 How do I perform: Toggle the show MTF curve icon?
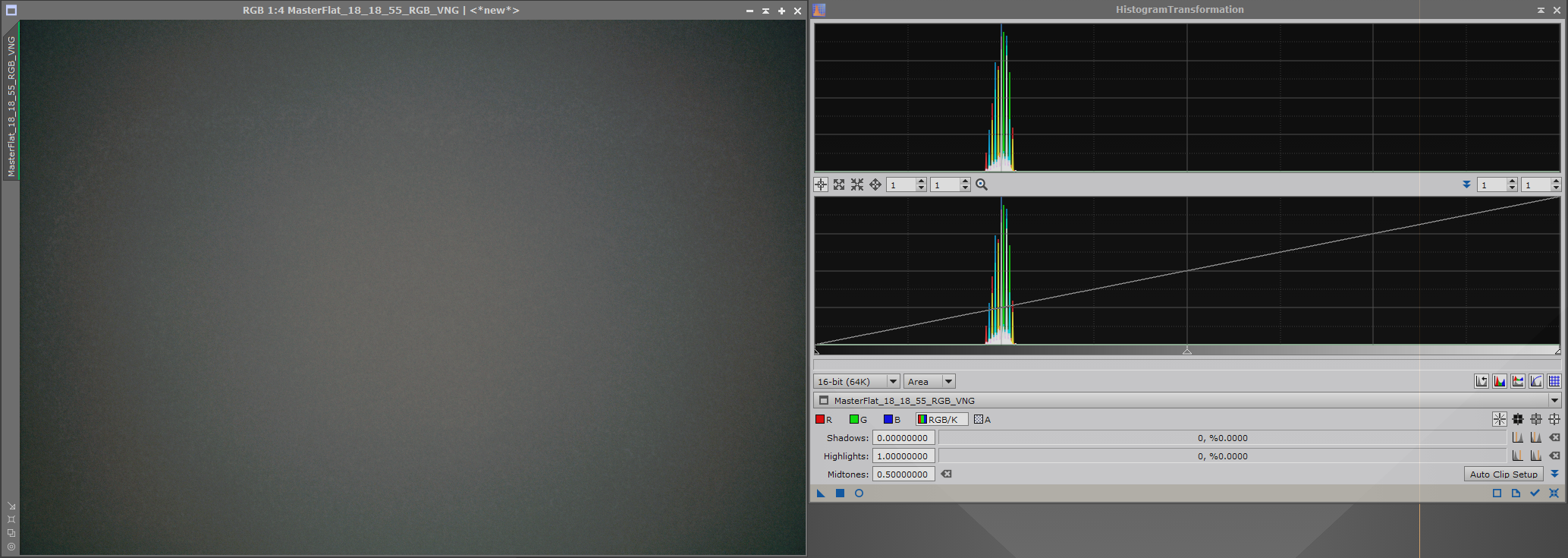point(1536,381)
